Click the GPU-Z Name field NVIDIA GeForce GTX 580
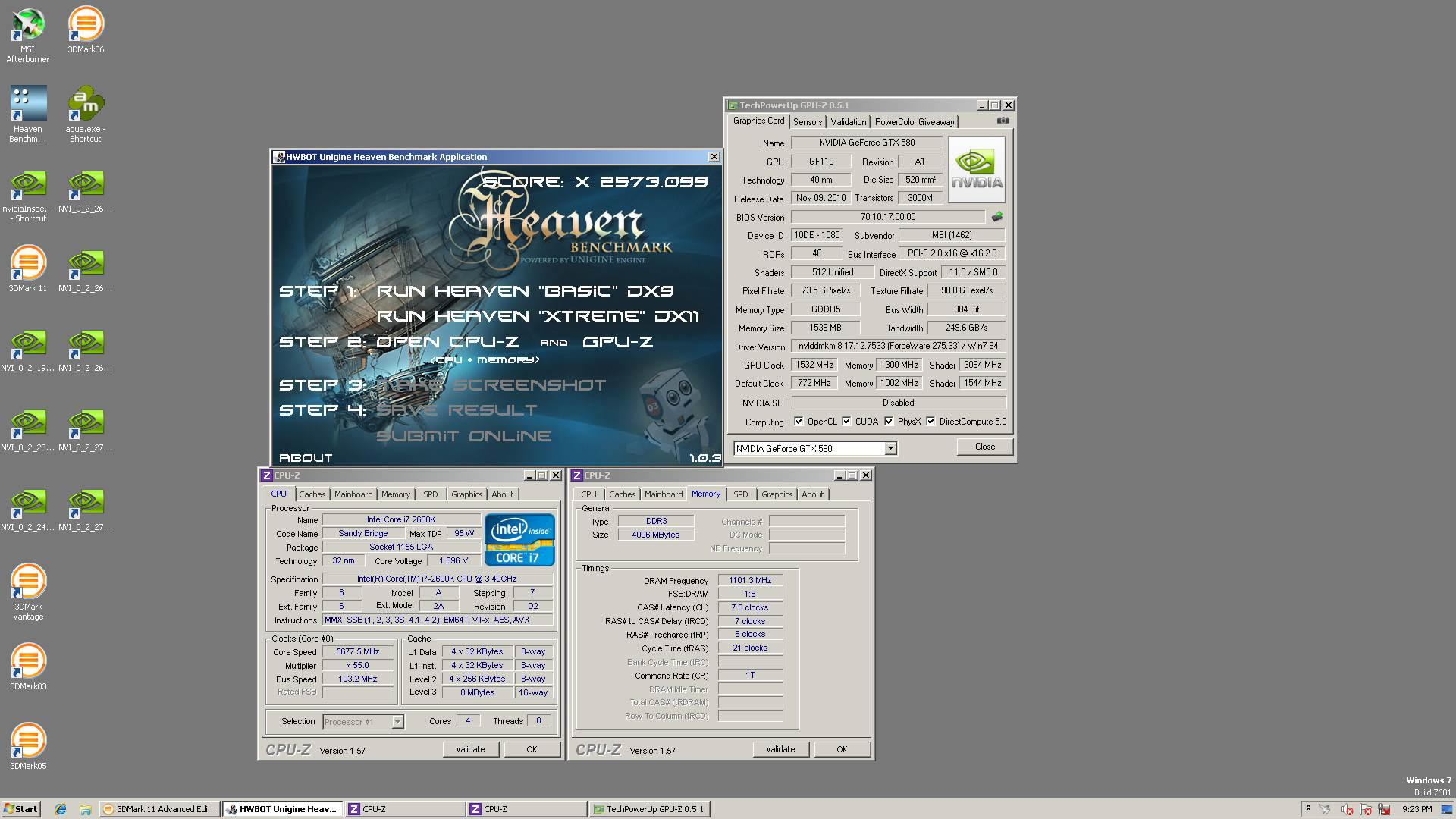The width and height of the screenshot is (1456, 819). [x=866, y=143]
